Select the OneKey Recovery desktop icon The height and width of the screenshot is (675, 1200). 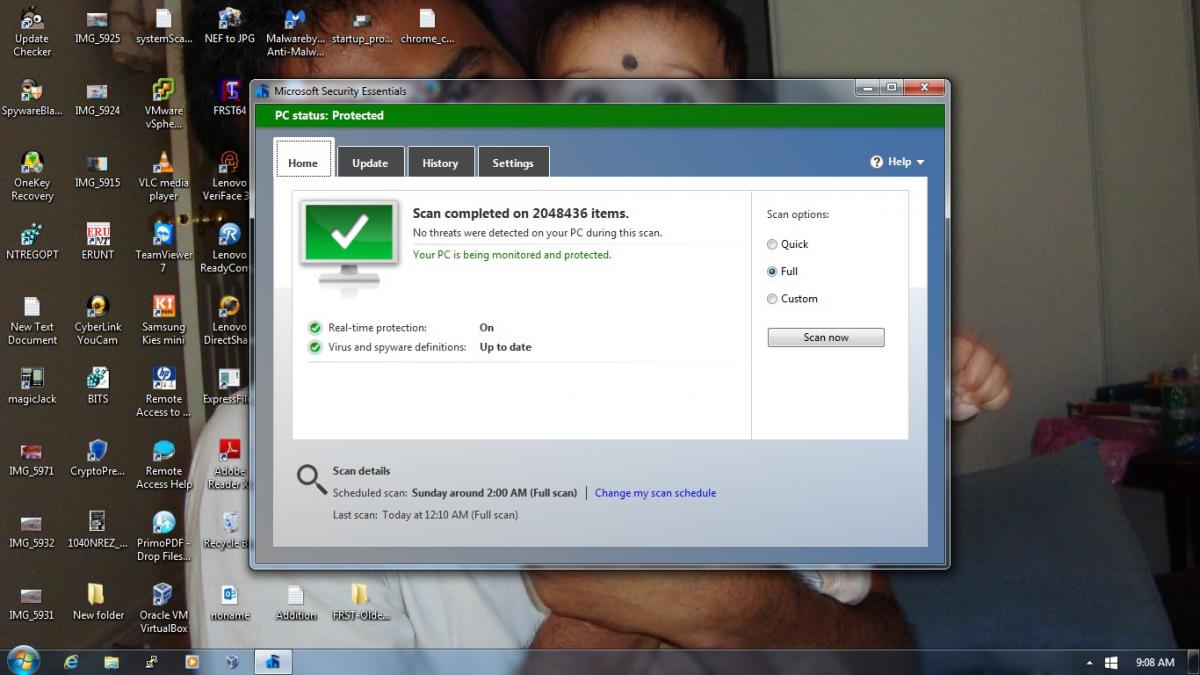[x=32, y=176]
